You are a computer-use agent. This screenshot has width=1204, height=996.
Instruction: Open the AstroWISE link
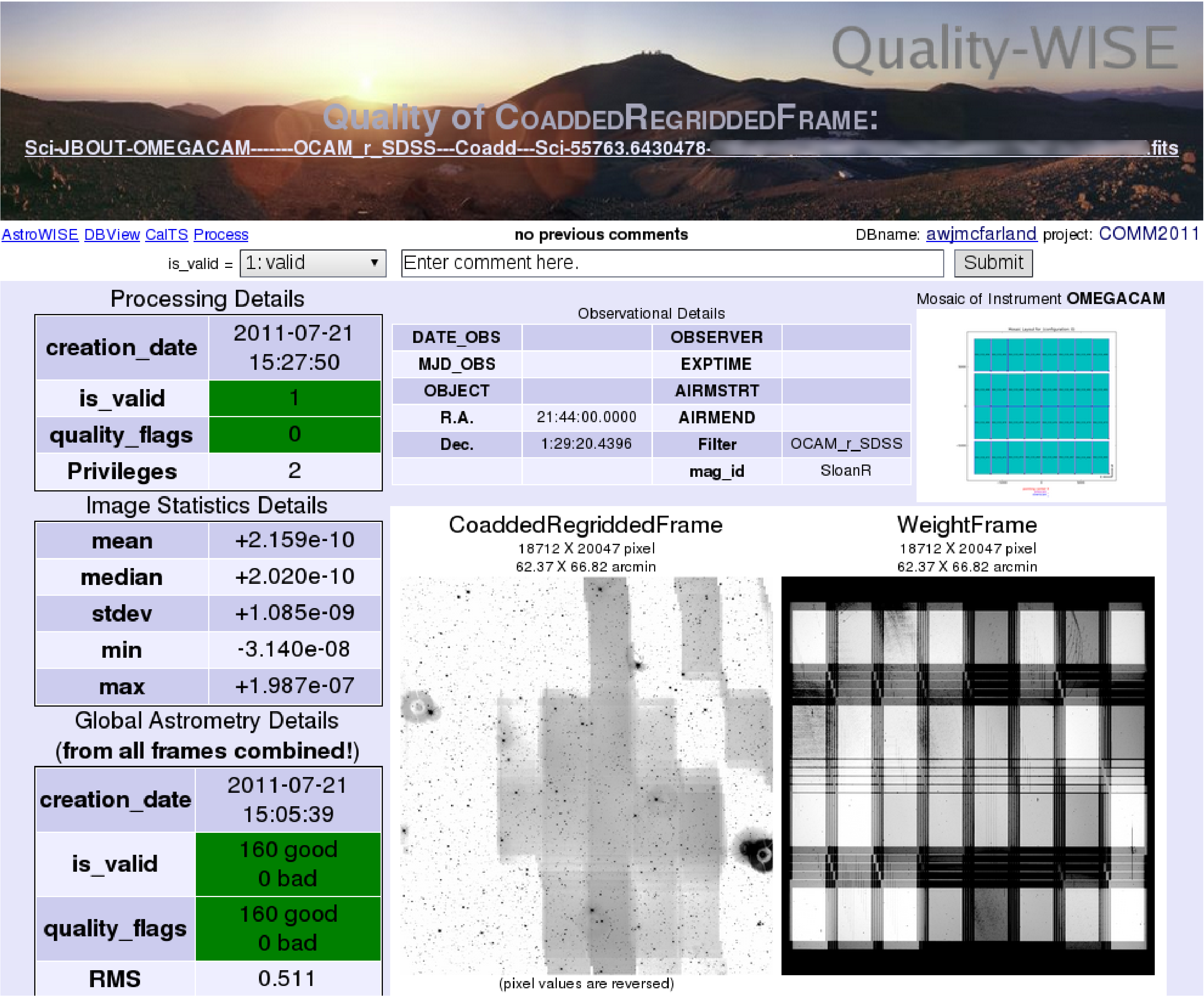pyautogui.click(x=40, y=234)
